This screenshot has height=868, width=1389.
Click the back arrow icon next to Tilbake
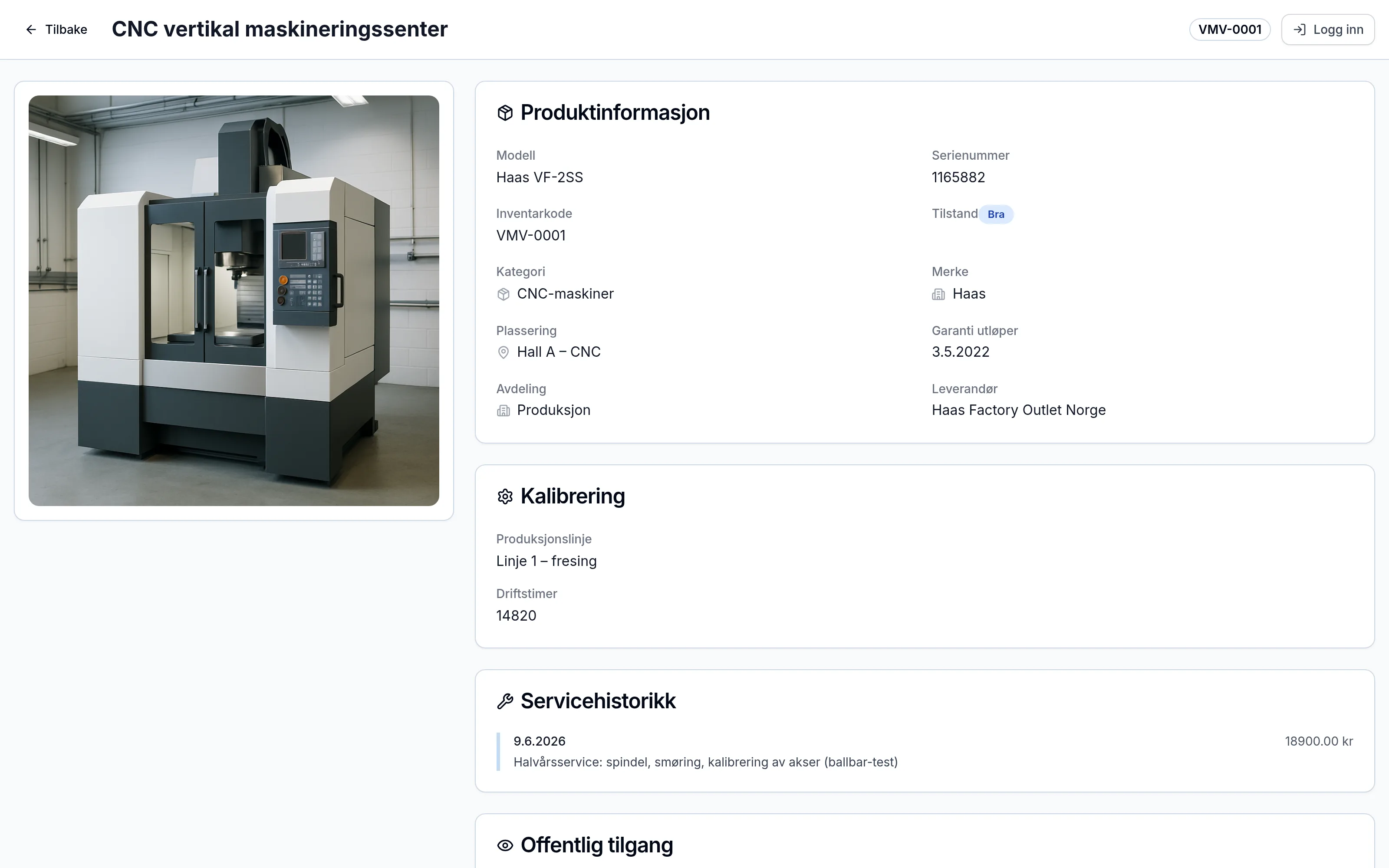pyautogui.click(x=31, y=29)
